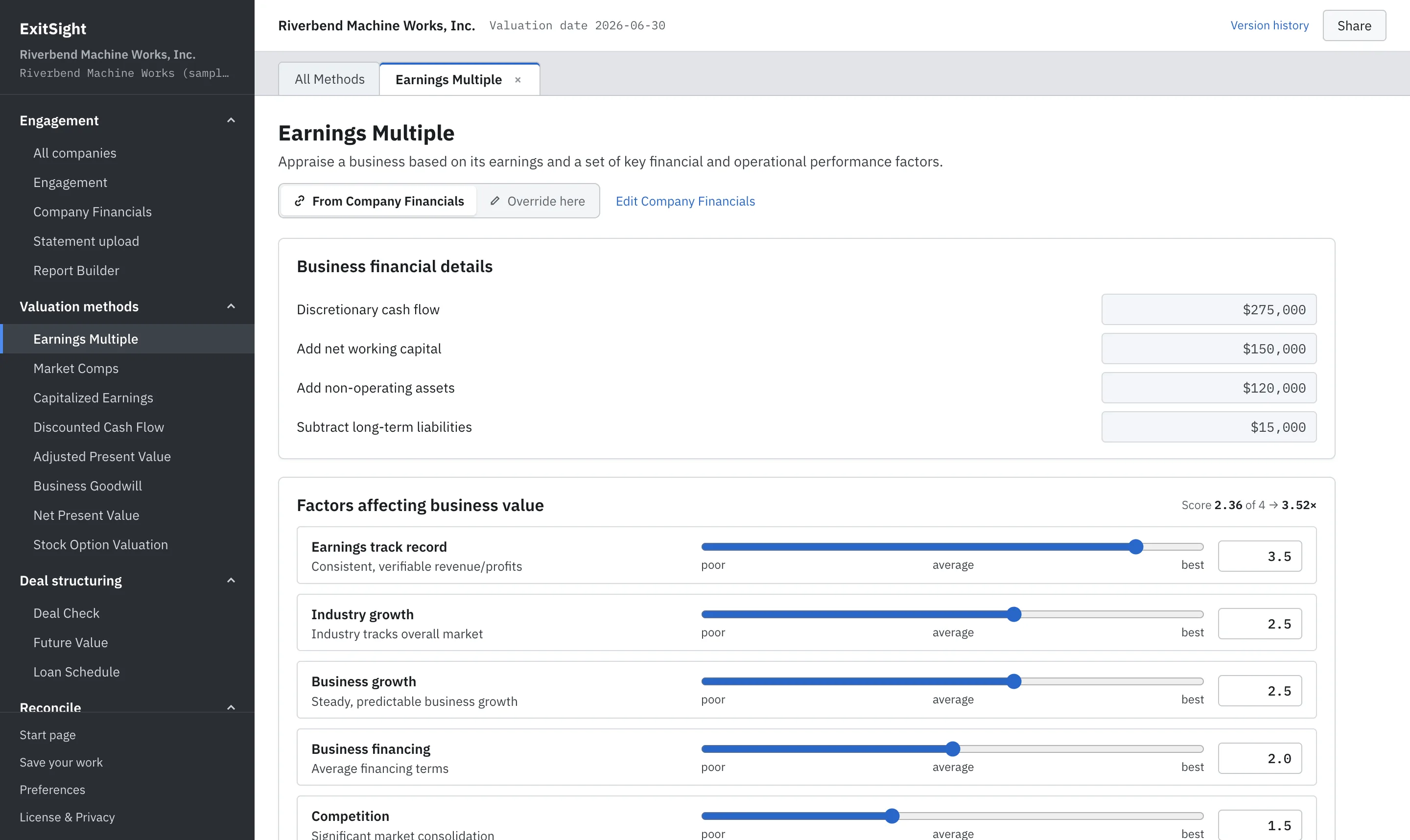Image resolution: width=1410 pixels, height=840 pixels.
Task: Click the Earnings track record score box
Action: pos(1259,557)
